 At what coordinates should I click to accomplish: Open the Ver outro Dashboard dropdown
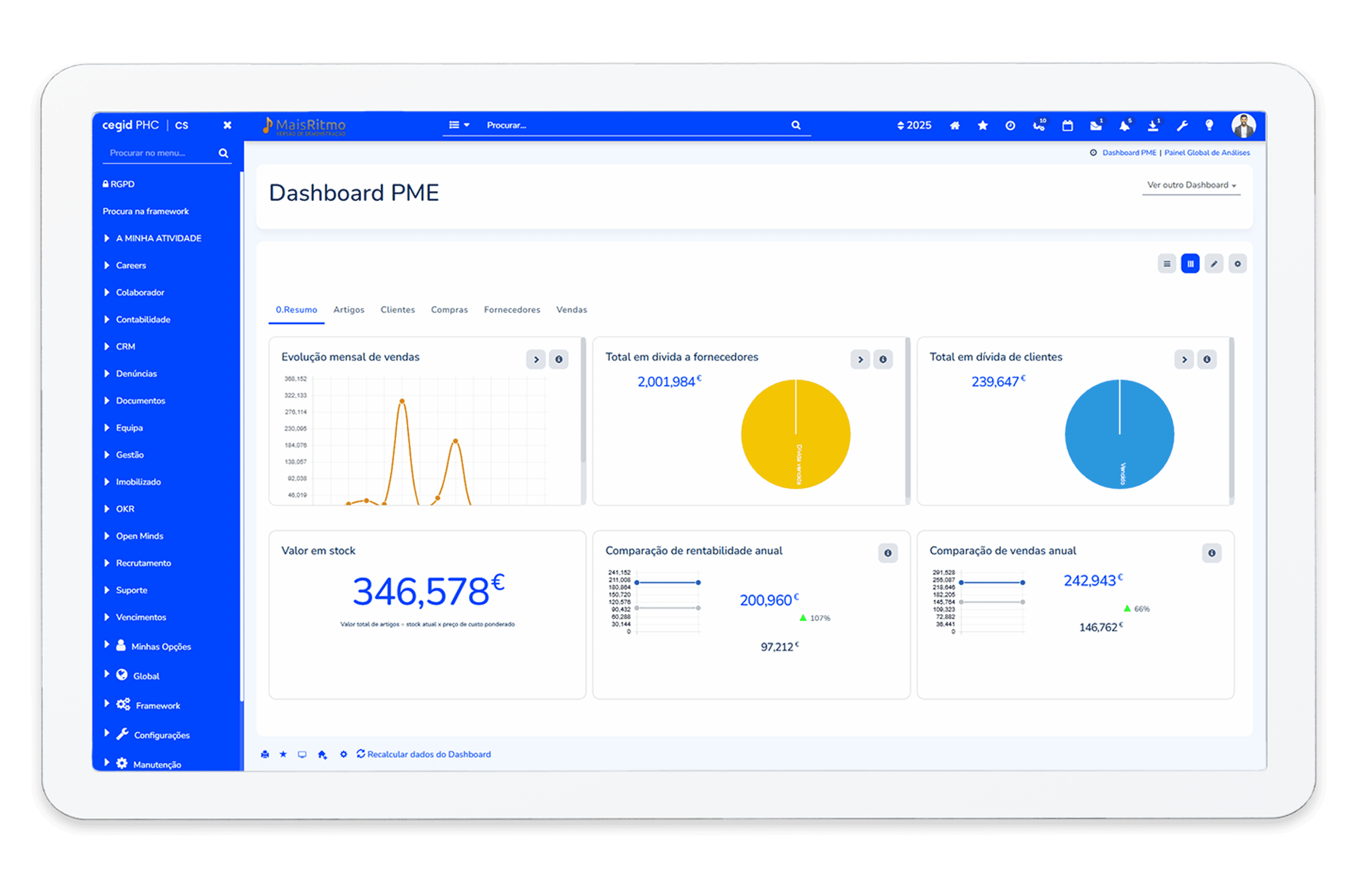(1191, 185)
